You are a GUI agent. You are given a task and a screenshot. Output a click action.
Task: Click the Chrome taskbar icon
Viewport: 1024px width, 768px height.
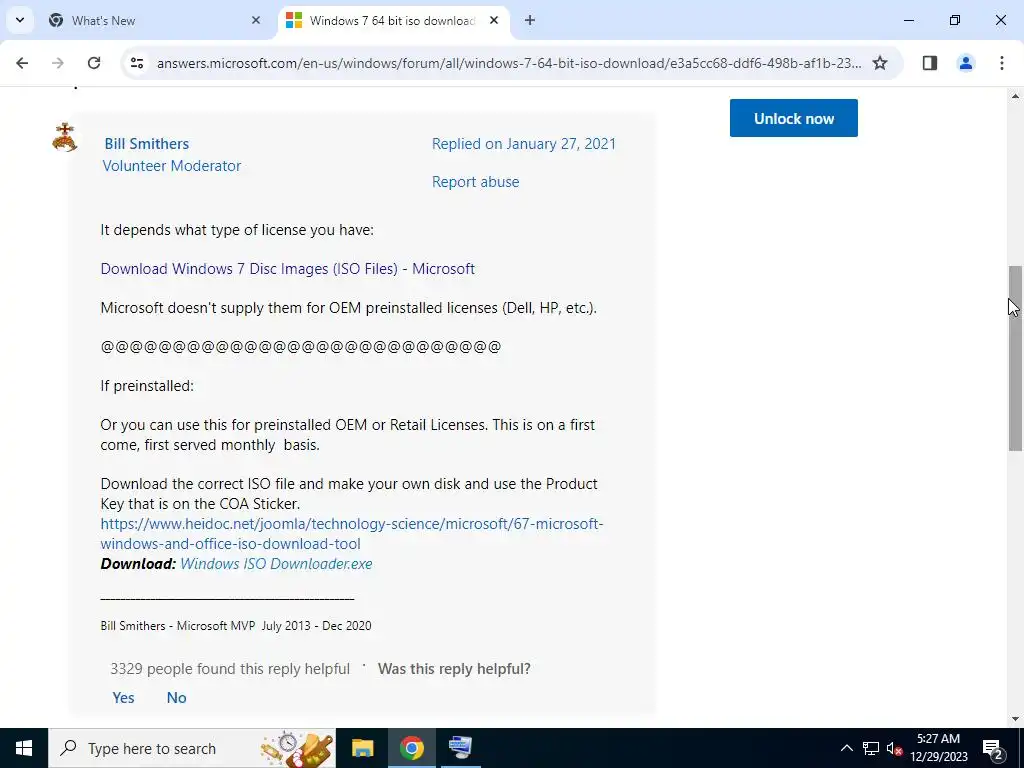(411, 748)
